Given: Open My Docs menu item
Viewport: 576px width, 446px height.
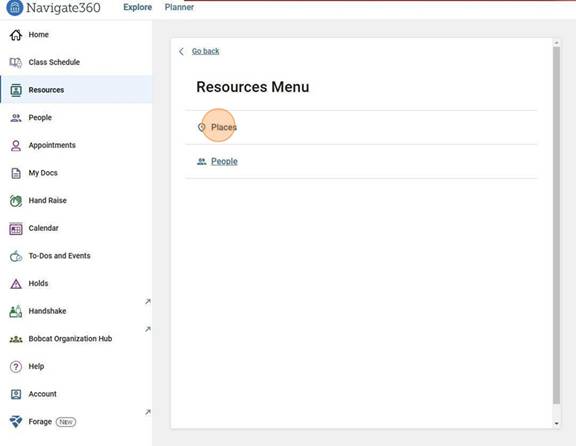Looking at the screenshot, I should (76, 173).
